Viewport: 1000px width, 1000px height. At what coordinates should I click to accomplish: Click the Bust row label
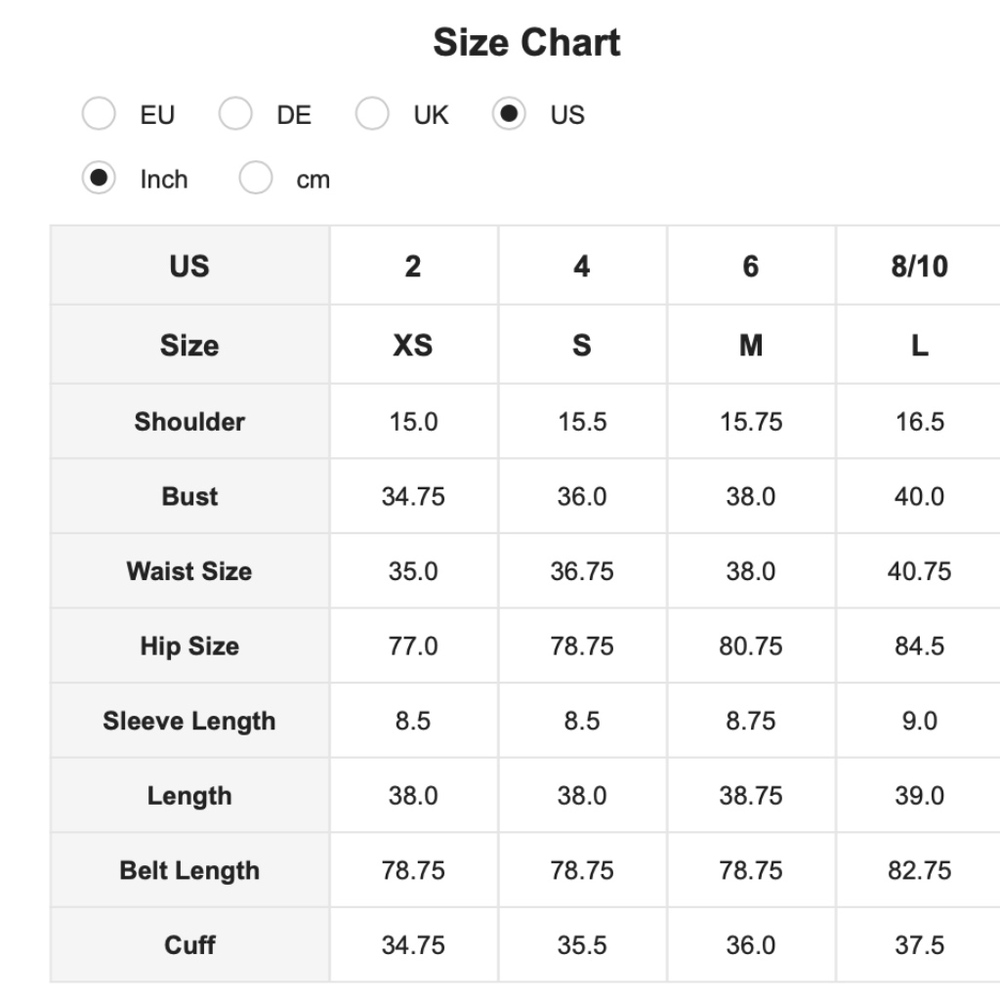[x=189, y=496]
